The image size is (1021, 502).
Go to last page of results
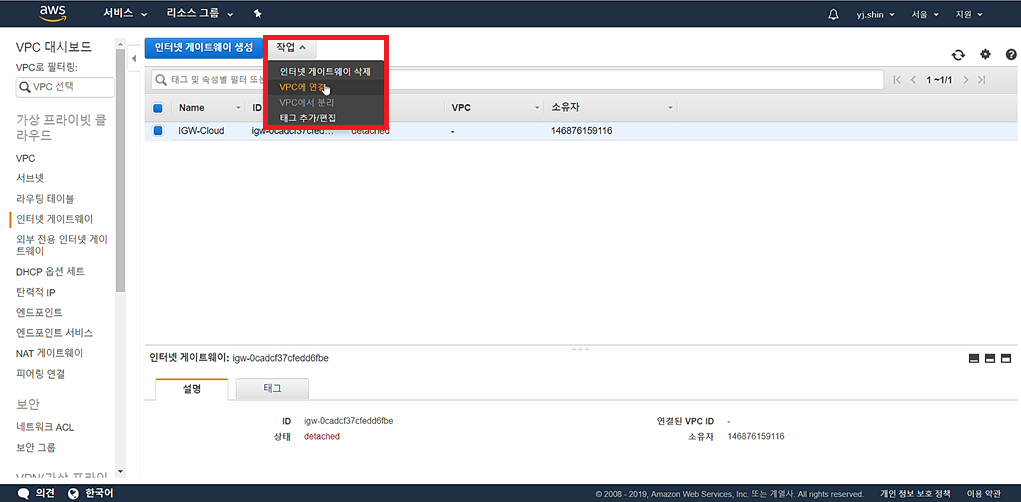tap(981, 79)
